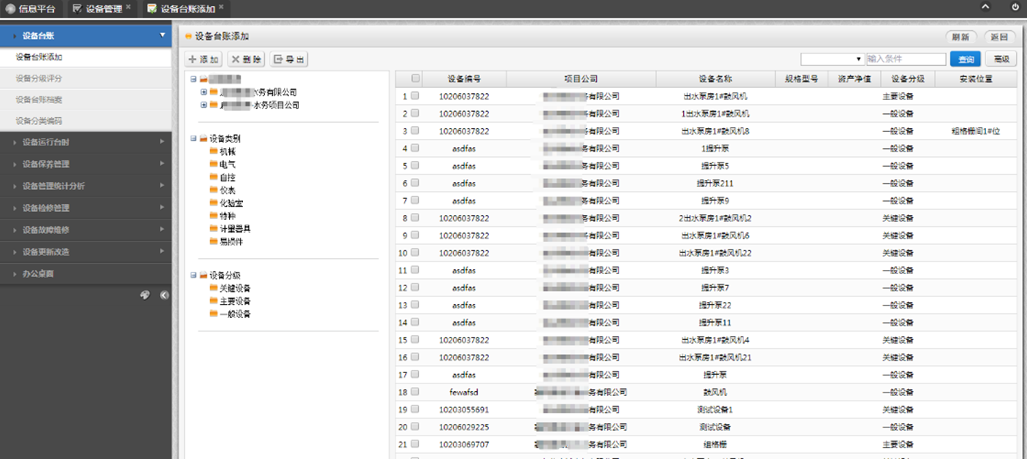
Task: Tick checkbox for row 3
Action: coord(415,130)
